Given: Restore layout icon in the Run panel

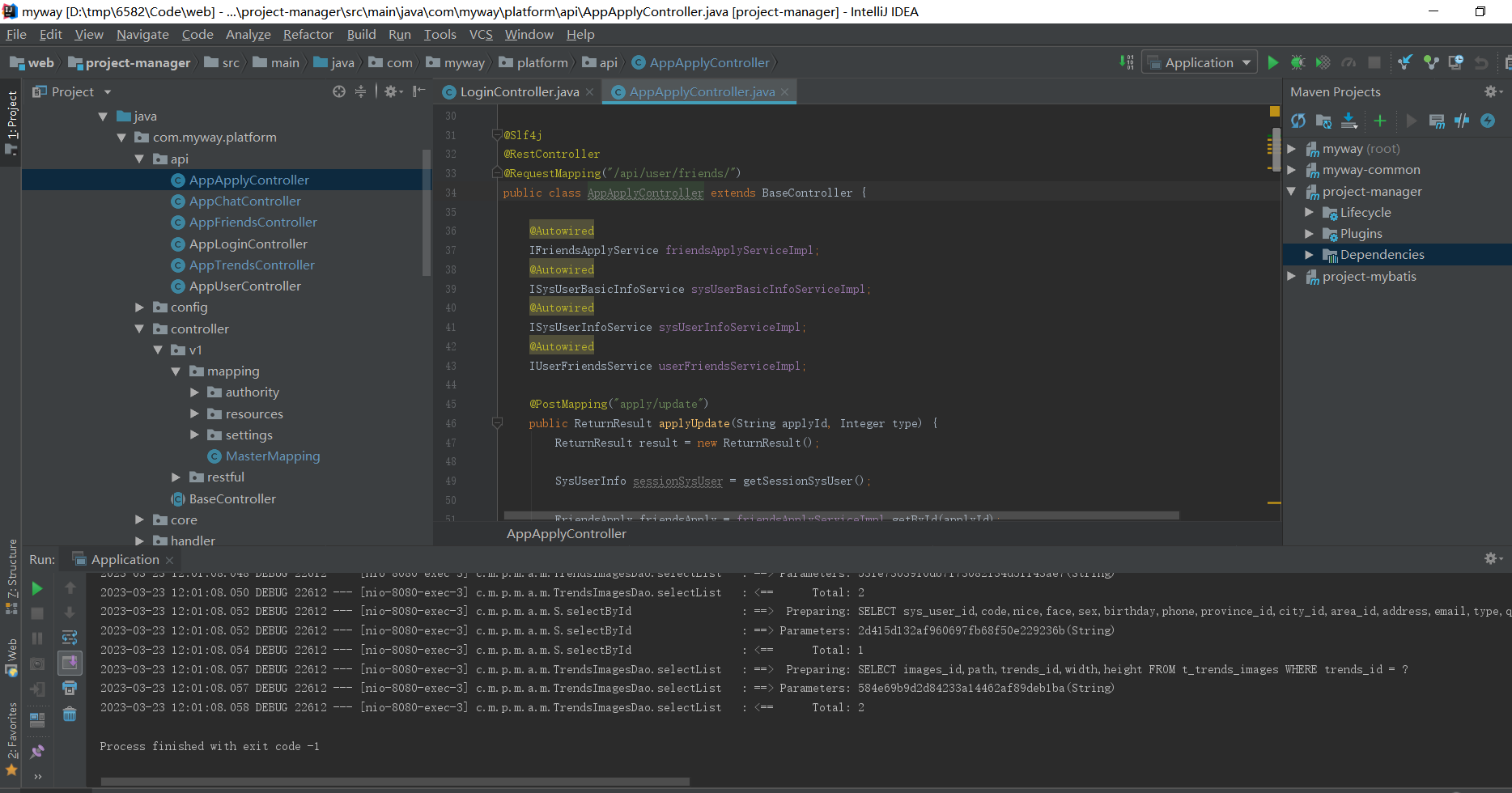Looking at the screenshot, I should tap(37, 719).
